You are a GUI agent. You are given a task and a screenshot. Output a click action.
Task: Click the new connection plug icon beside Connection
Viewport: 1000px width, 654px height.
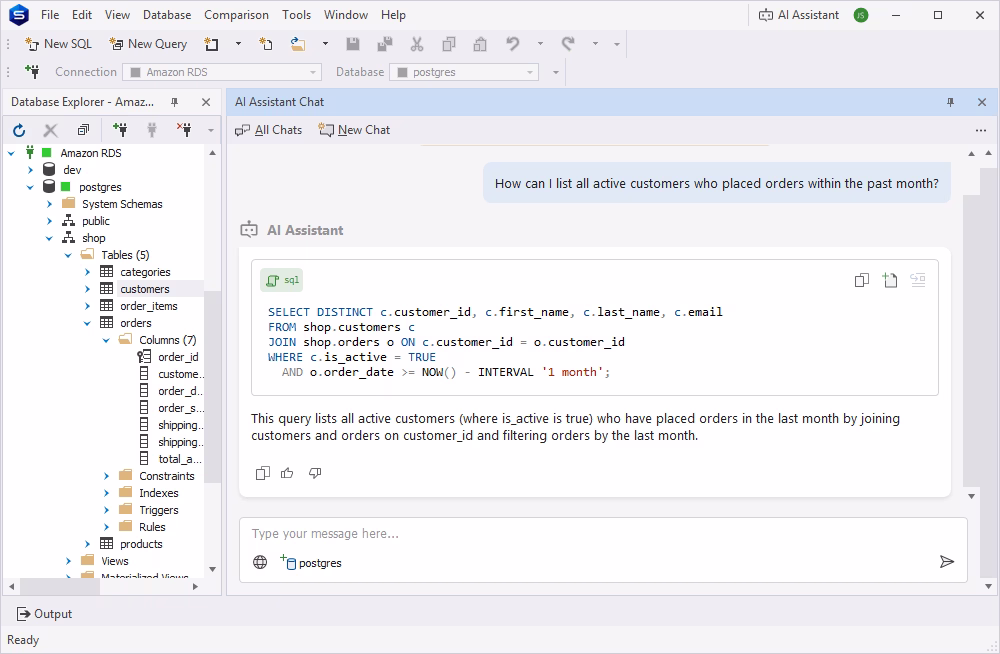pyautogui.click(x=32, y=72)
